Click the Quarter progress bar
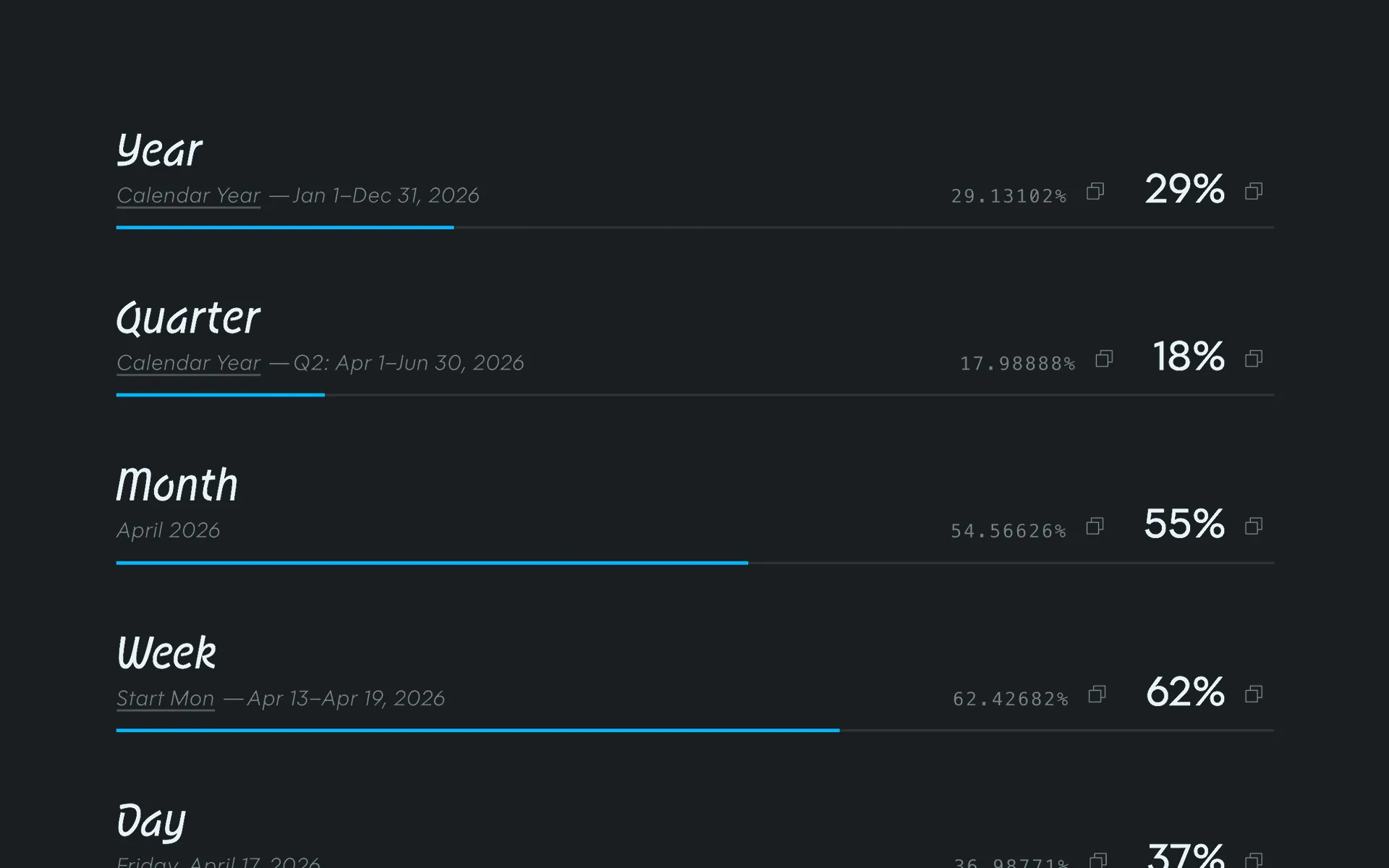The width and height of the screenshot is (1389, 868). point(694,395)
